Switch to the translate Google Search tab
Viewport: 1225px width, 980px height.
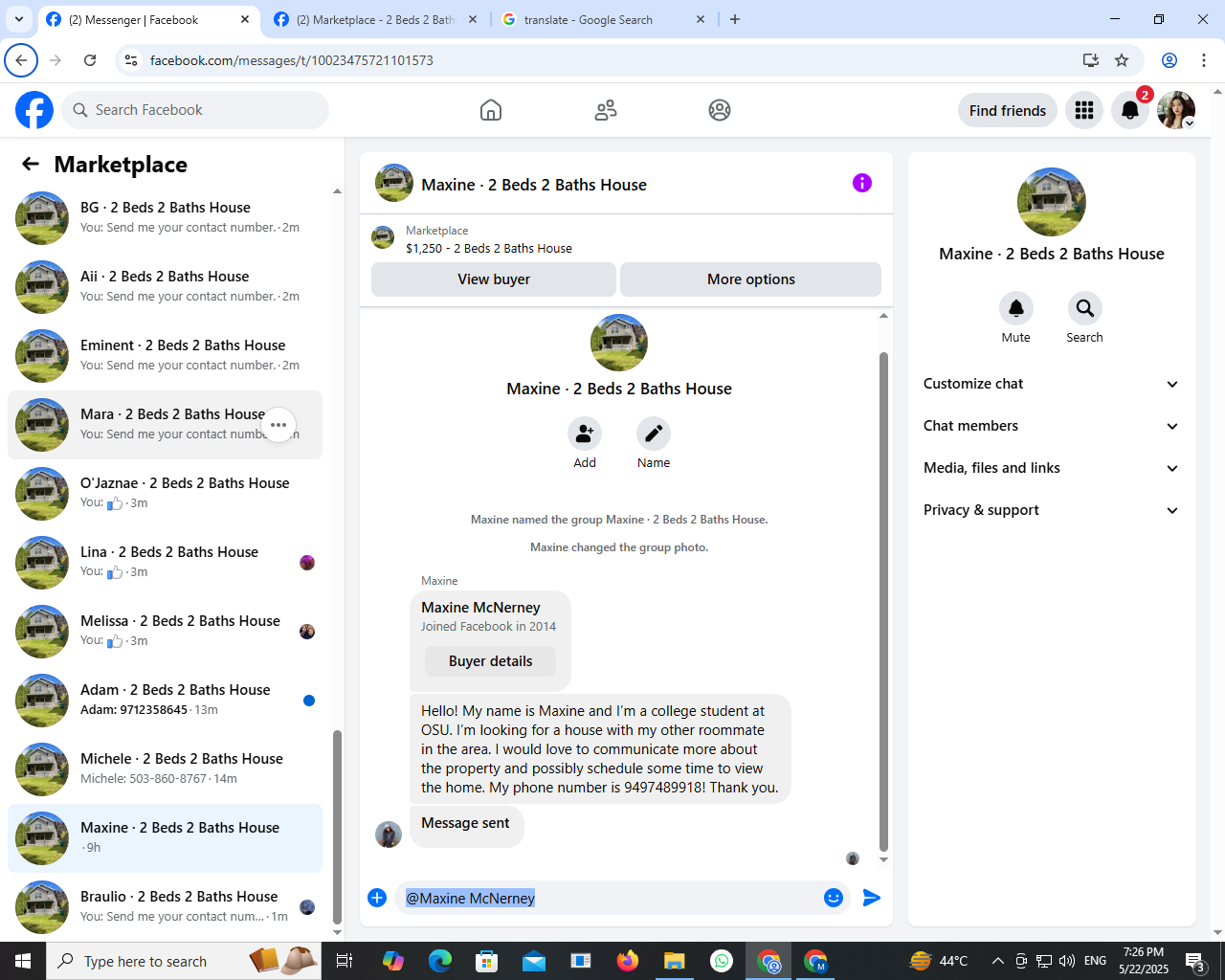click(603, 19)
